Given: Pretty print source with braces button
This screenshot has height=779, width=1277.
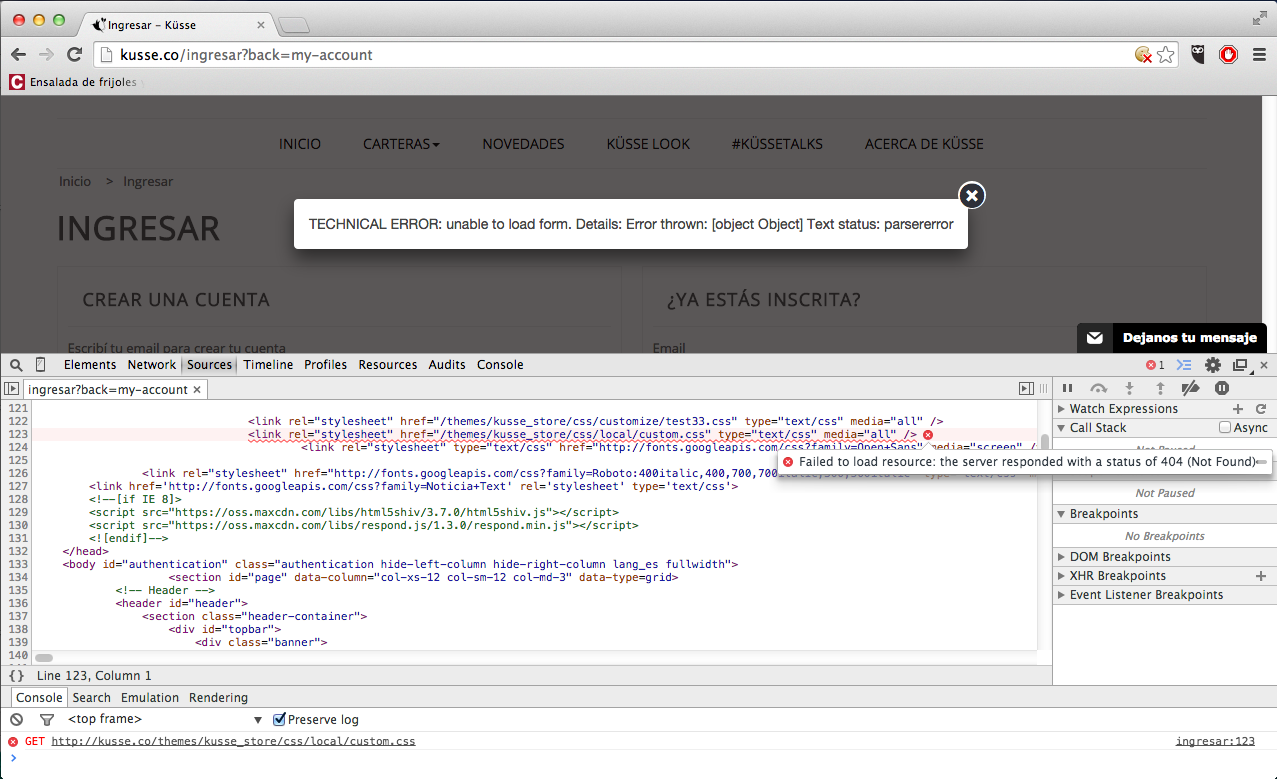Looking at the screenshot, I should click(x=16, y=676).
